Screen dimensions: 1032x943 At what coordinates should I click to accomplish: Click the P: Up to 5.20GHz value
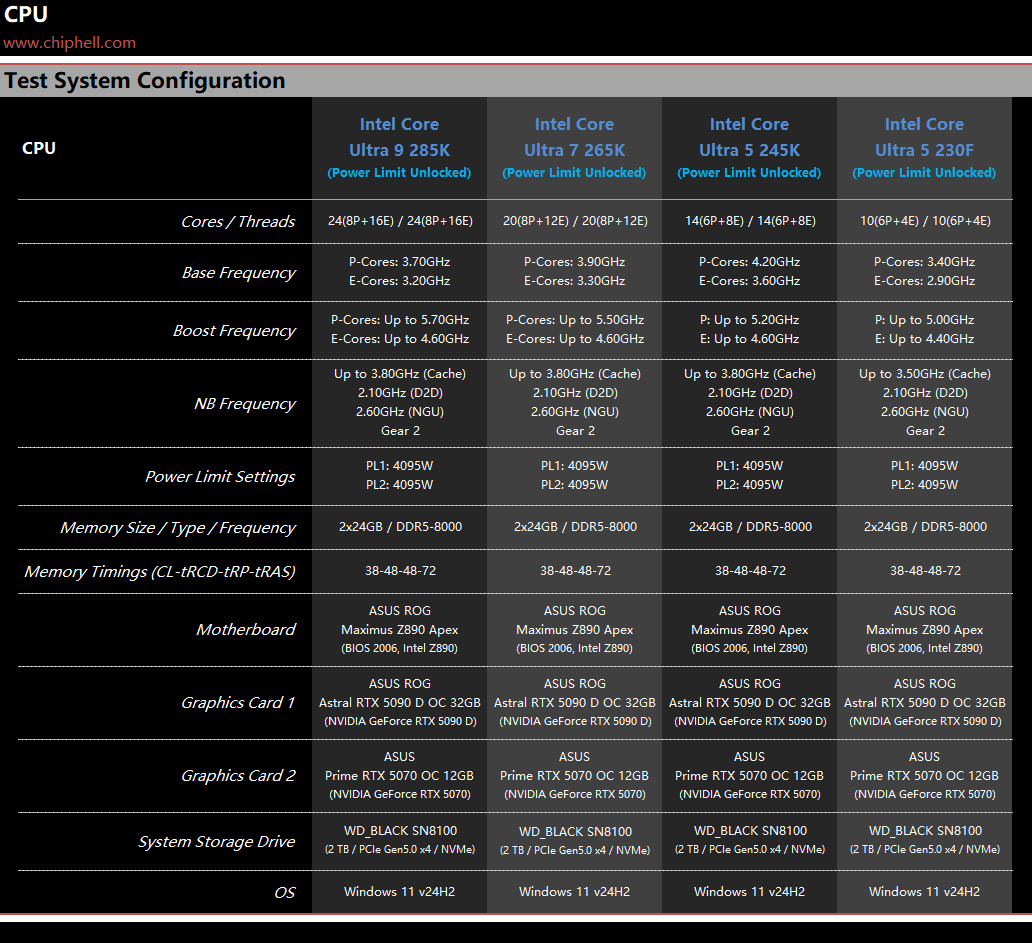(750, 320)
